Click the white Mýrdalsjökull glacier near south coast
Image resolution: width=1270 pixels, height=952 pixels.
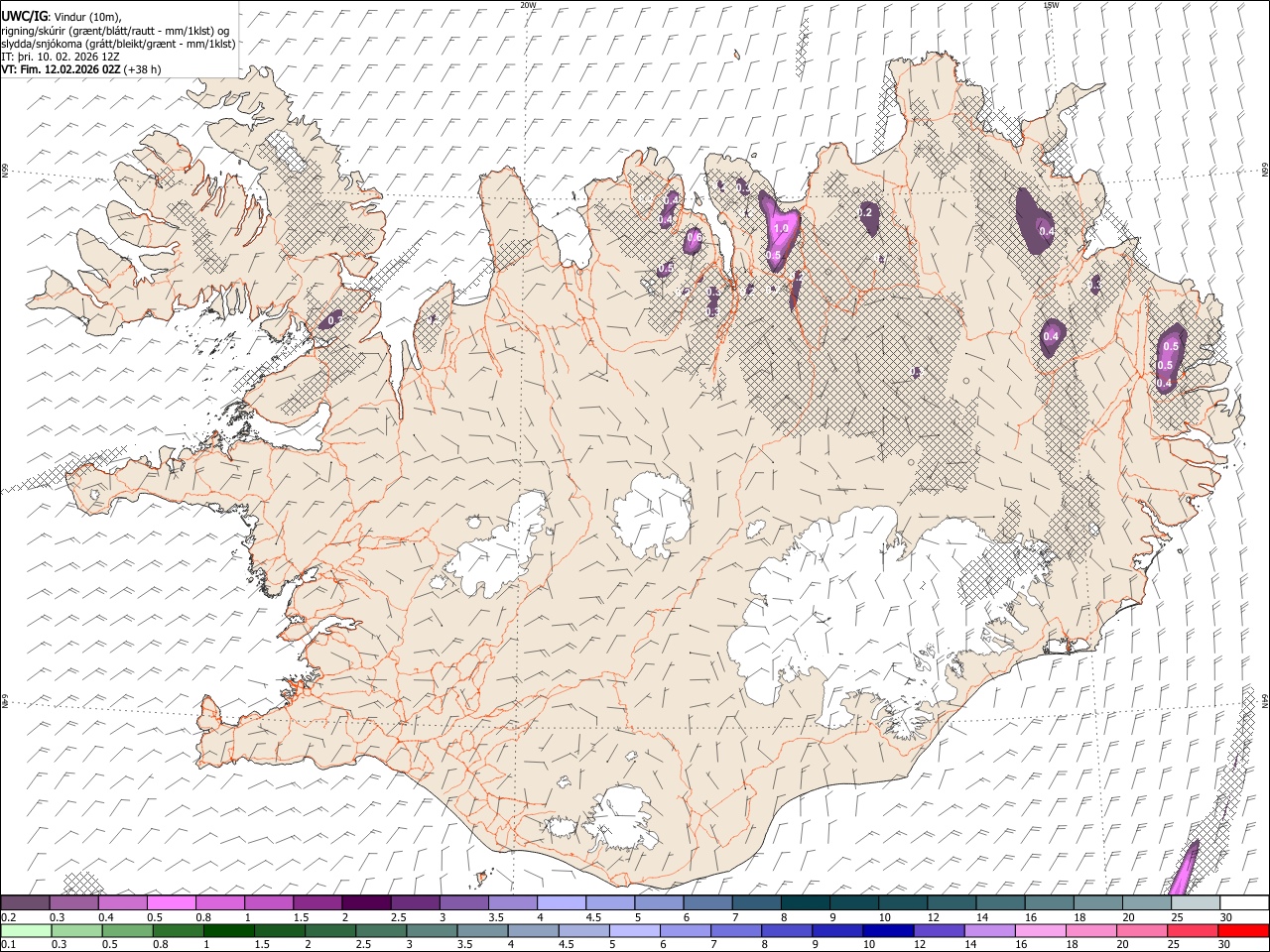(622, 818)
